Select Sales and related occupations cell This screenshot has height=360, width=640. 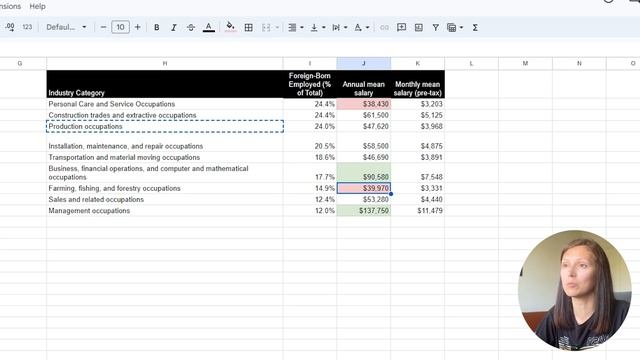click(x=164, y=199)
